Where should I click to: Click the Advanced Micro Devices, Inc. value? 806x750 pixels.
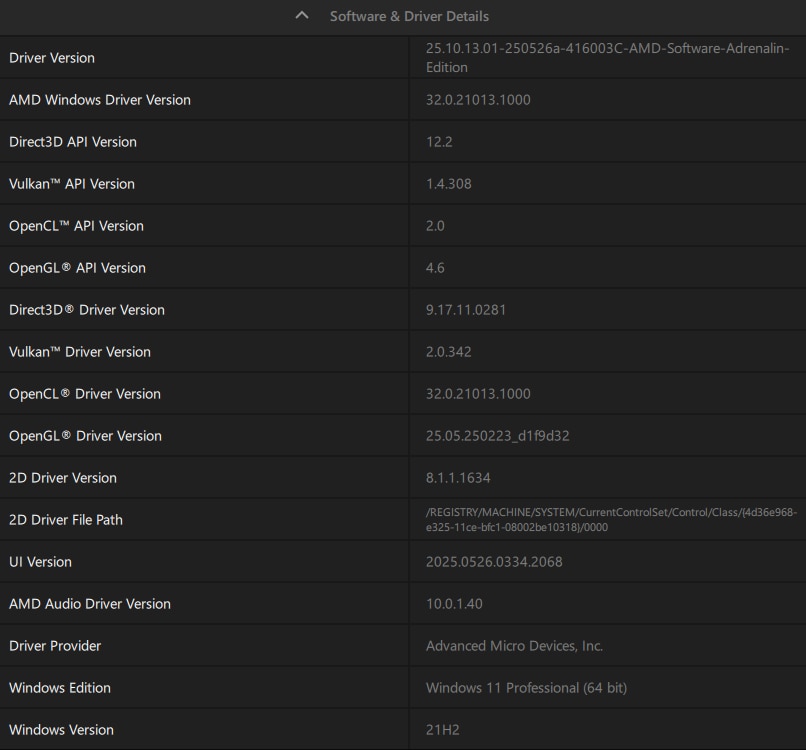tap(514, 646)
